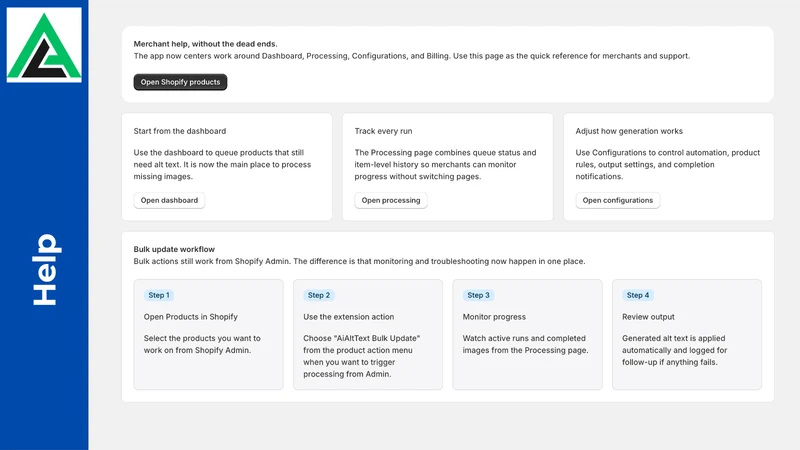
Task: Click 'Adjust how generation works' card title
Action: pos(629,131)
